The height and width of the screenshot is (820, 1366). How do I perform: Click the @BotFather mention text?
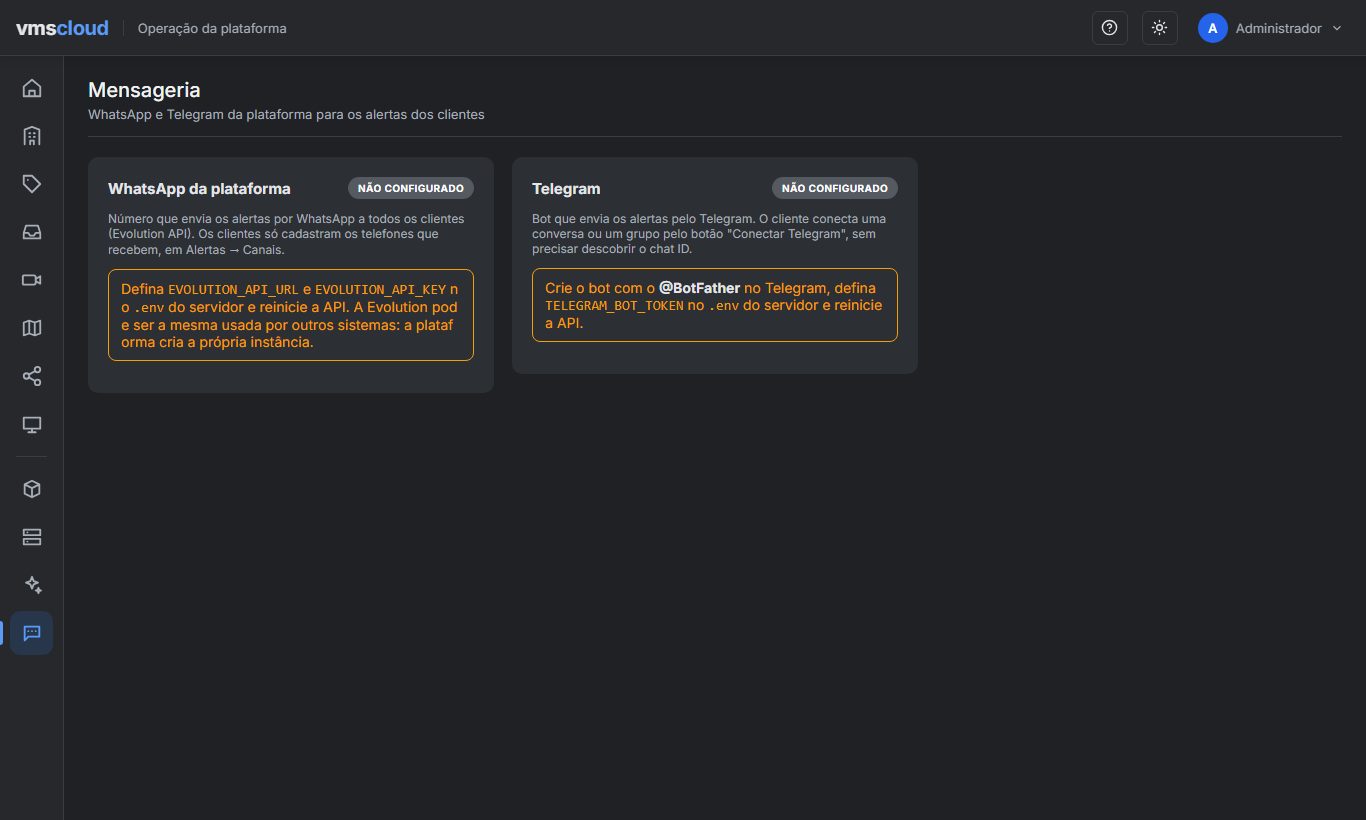699,288
